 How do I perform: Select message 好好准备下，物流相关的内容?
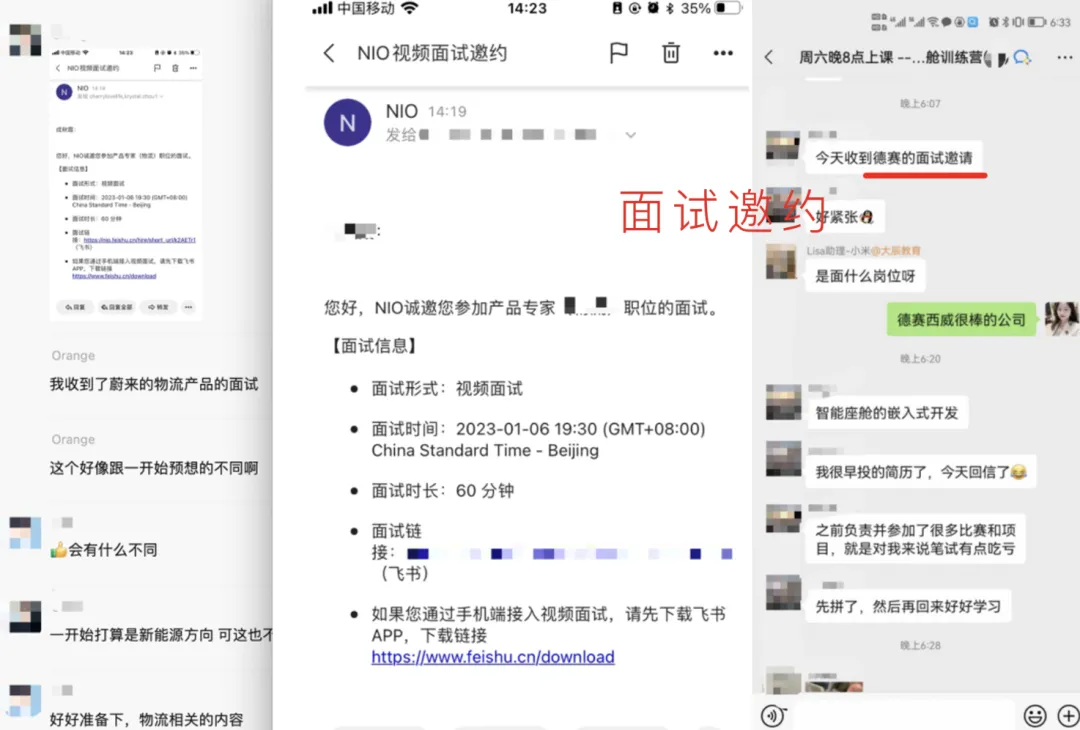pos(146,720)
